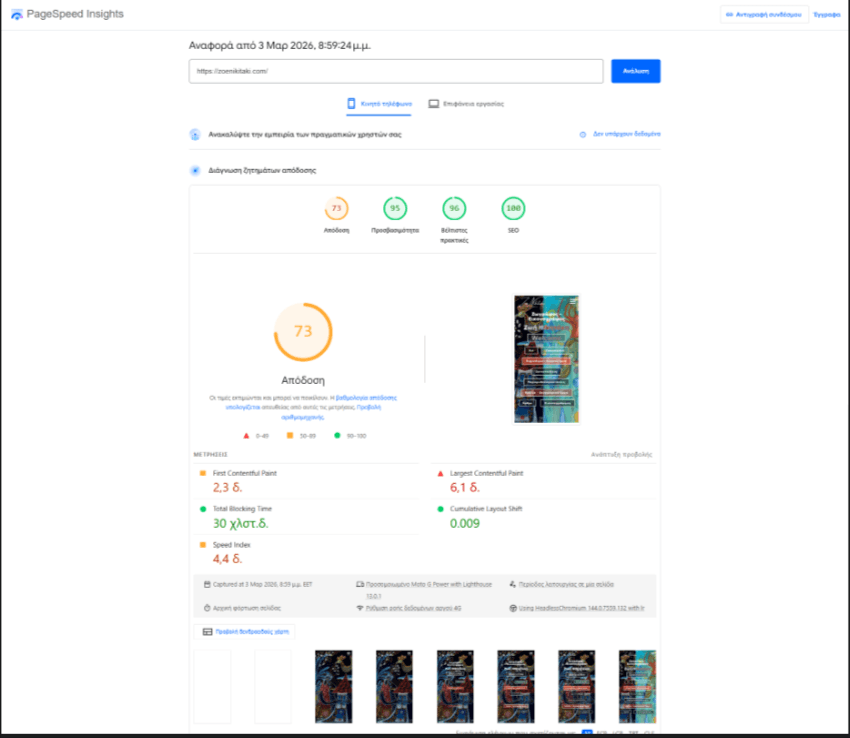The width and height of the screenshot is (850, 738).
Task: Click the performance diagnosis section icon
Action: 196,171
